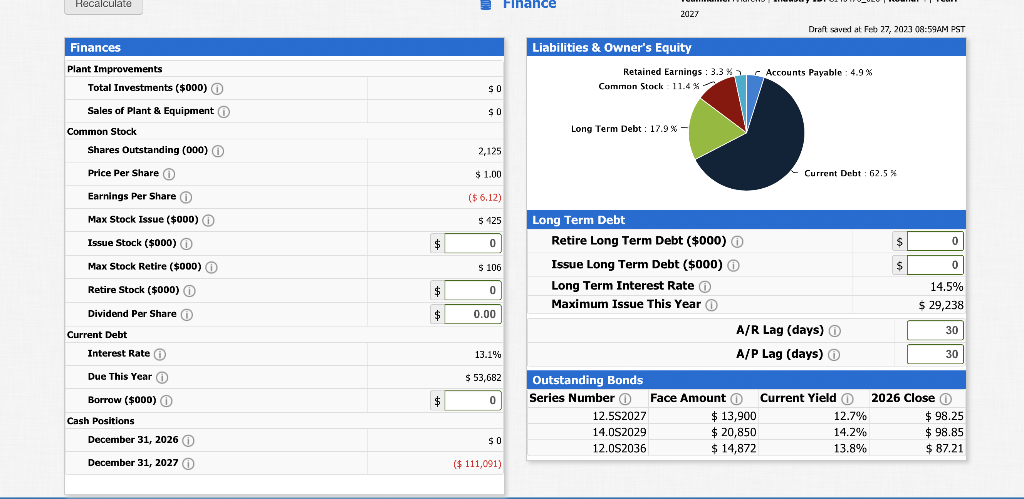
Task: Edit Issue Long Term Debt field
Action: [x=935, y=265]
